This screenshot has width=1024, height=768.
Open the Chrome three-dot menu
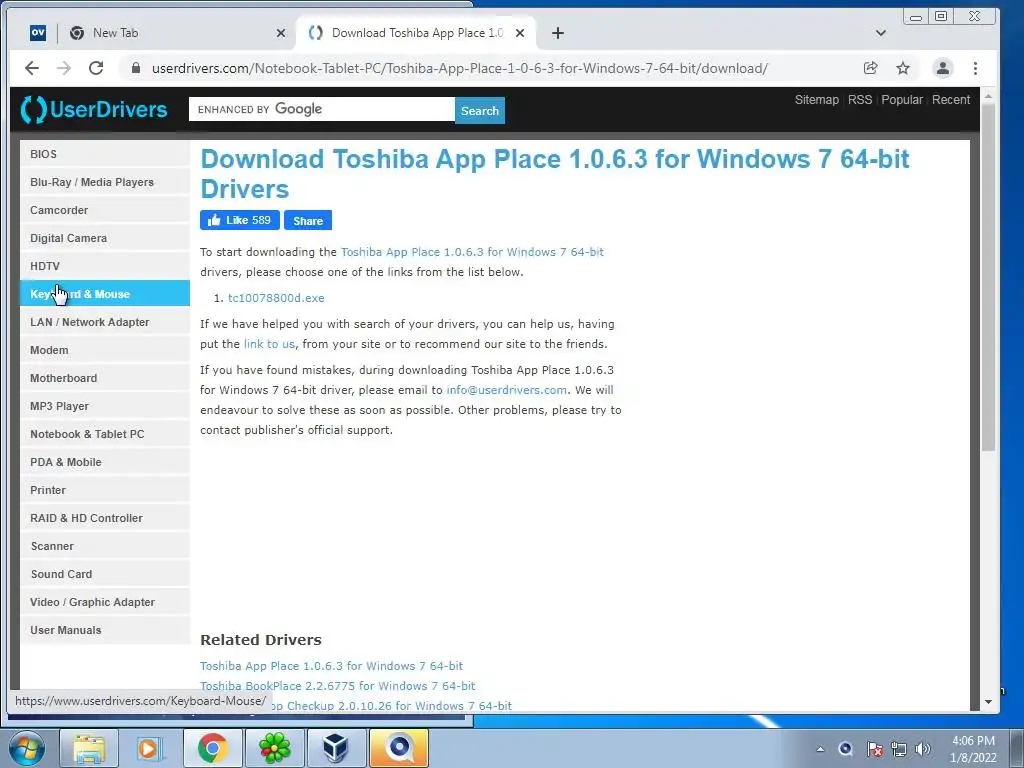coord(976,68)
